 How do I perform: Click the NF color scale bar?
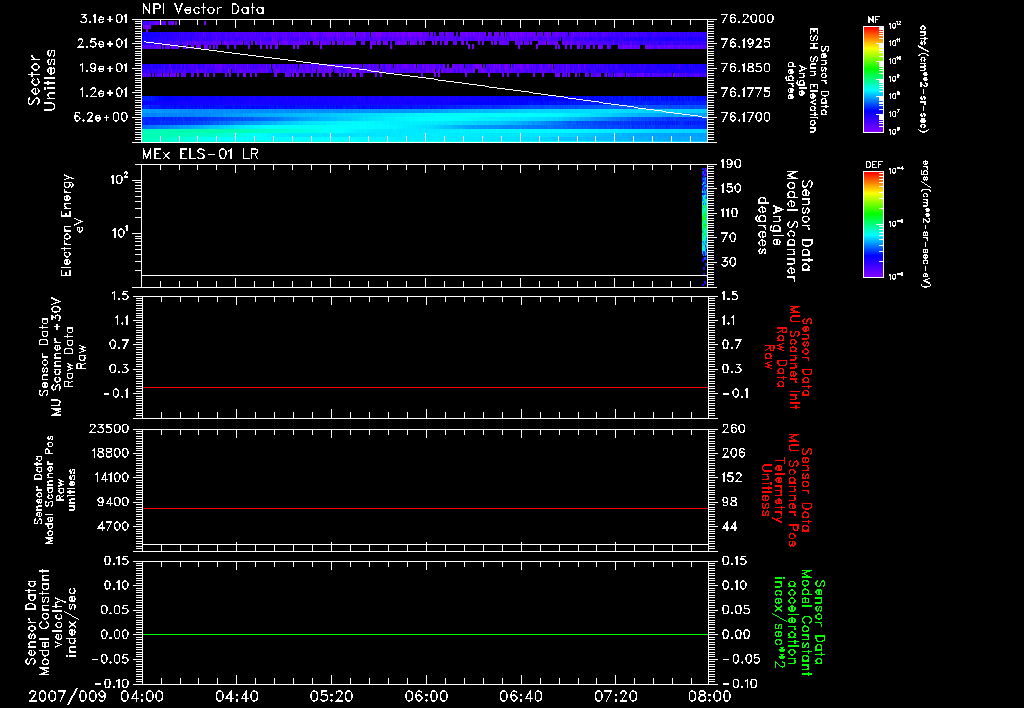pyautogui.click(x=873, y=78)
